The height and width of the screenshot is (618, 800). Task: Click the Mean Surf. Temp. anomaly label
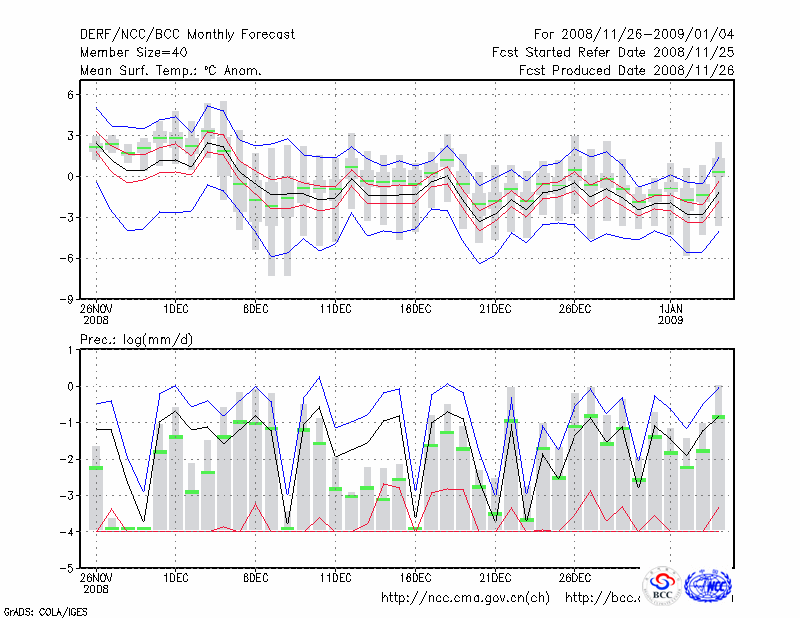point(171,70)
